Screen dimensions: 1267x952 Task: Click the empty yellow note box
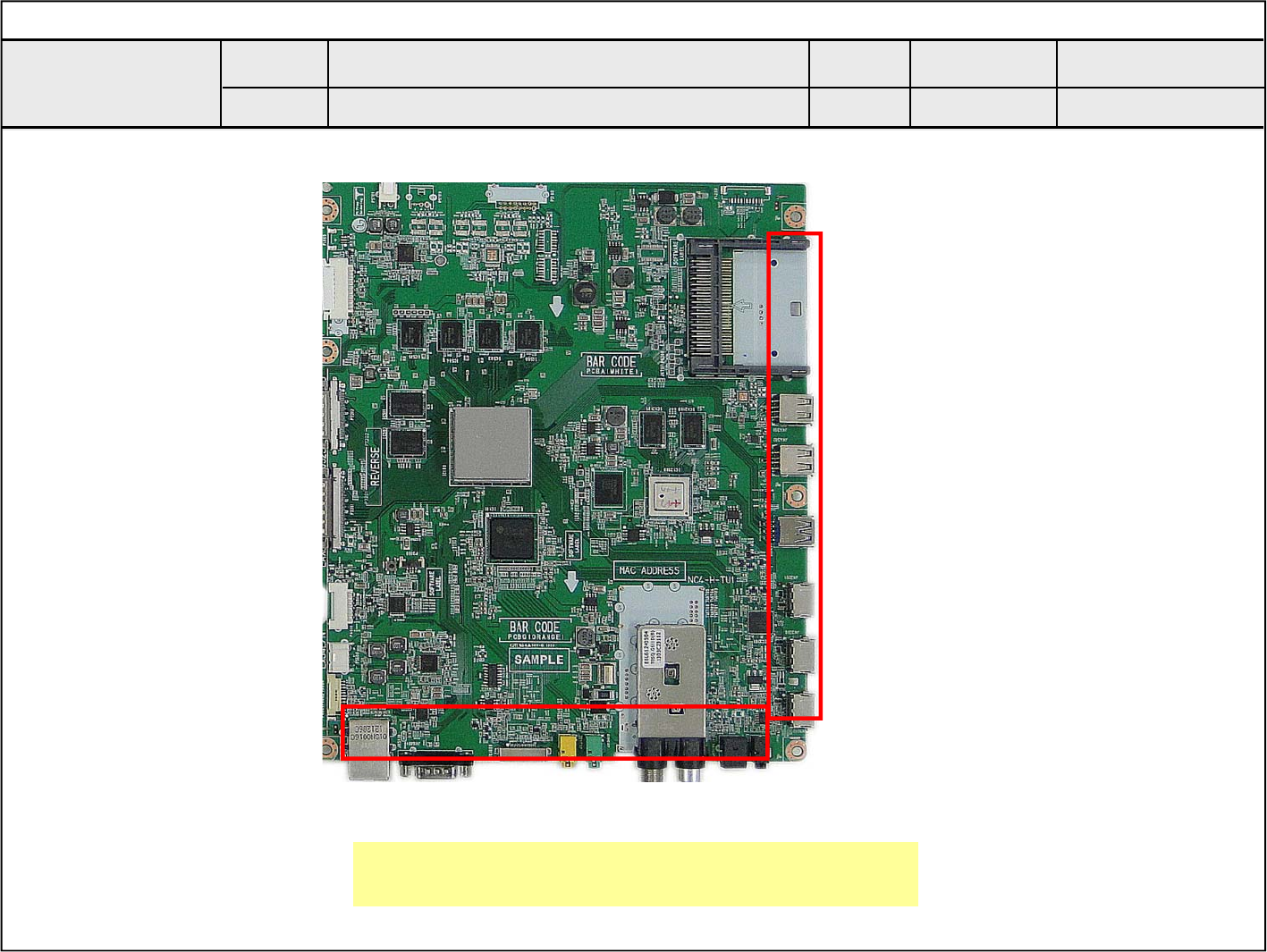636,873
